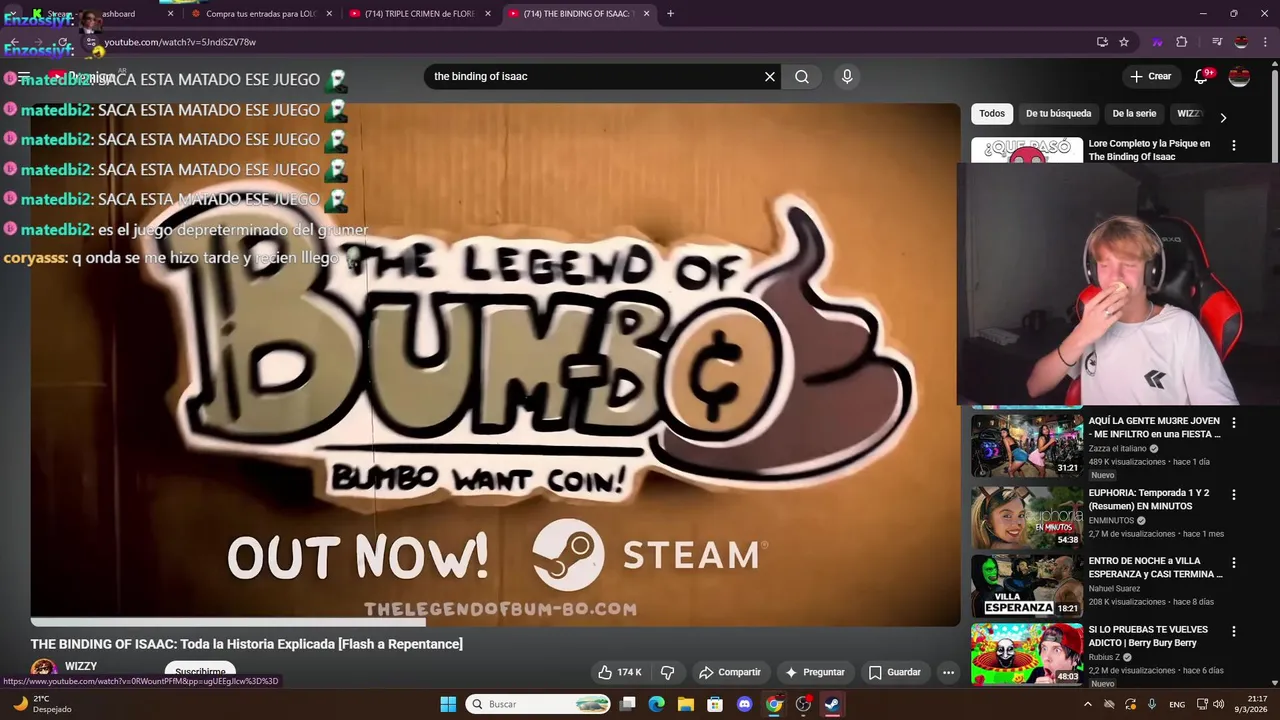Open a new browser tab

[670, 14]
